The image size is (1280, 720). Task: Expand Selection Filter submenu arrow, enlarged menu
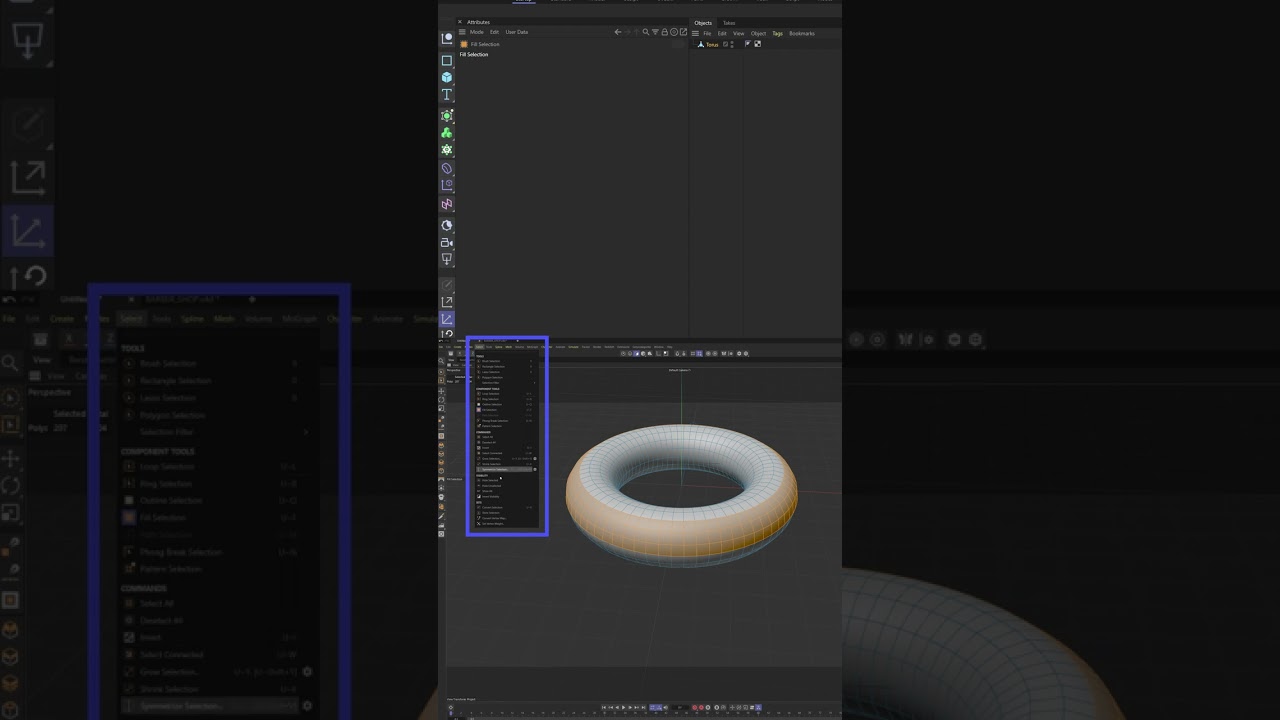tap(305, 432)
